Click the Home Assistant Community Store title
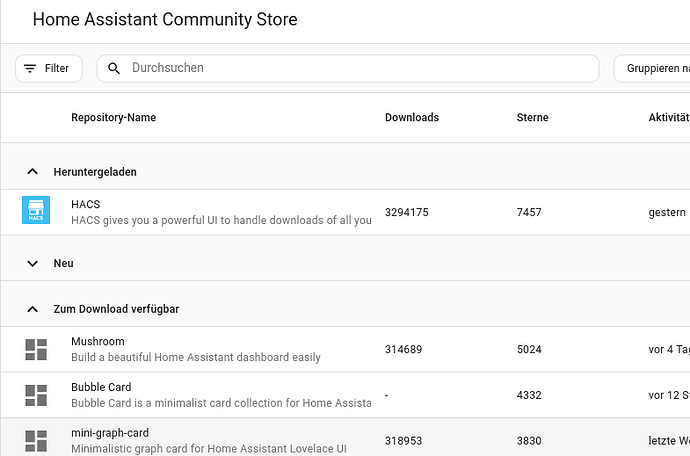This screenshot has height=456, width=690. 165,19
